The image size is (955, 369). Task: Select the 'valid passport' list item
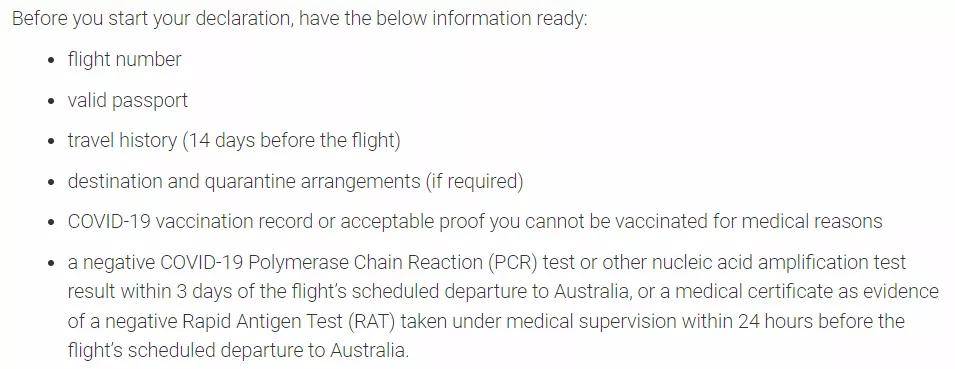128,100
